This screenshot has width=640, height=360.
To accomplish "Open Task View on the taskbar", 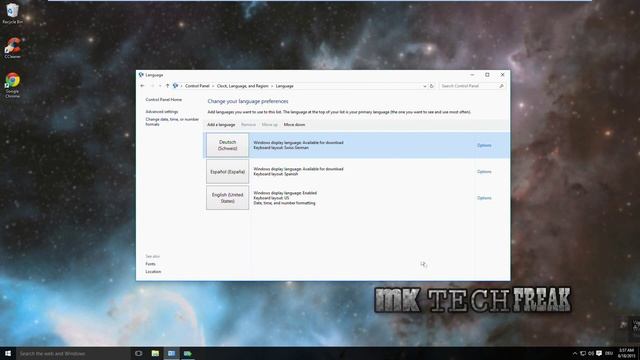I will coord(139,353).
